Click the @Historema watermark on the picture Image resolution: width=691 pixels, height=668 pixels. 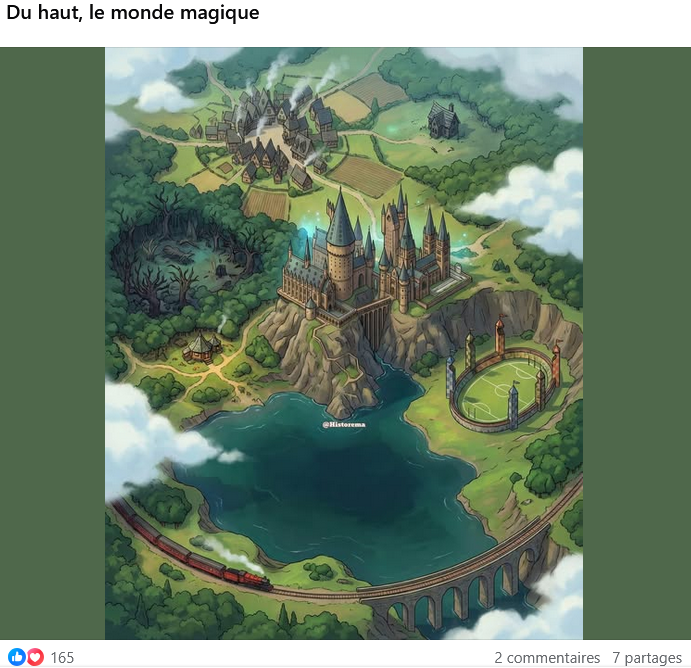tap(344, 424)
